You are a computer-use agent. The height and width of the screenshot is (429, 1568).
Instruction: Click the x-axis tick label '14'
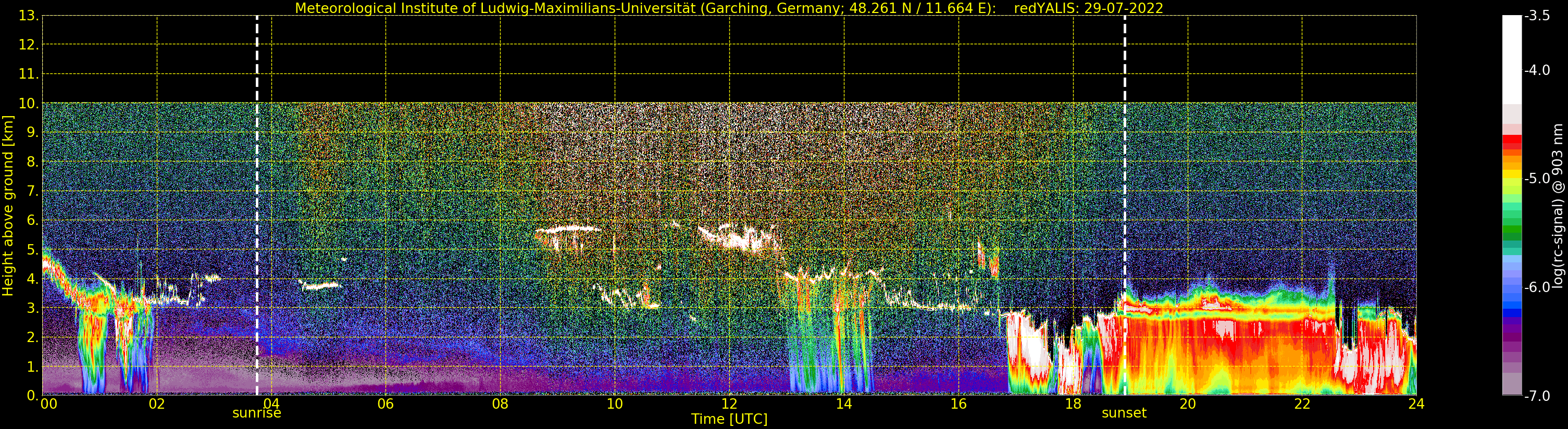coord(844,404)
